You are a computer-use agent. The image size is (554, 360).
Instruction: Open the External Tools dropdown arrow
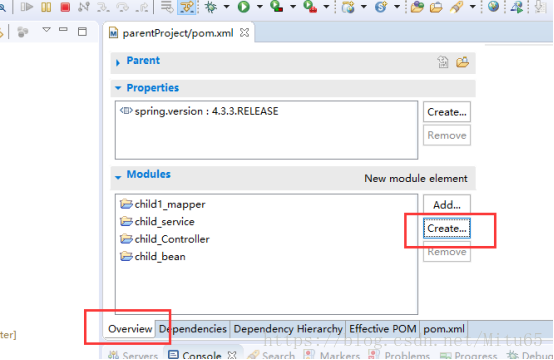pos(326,6)
